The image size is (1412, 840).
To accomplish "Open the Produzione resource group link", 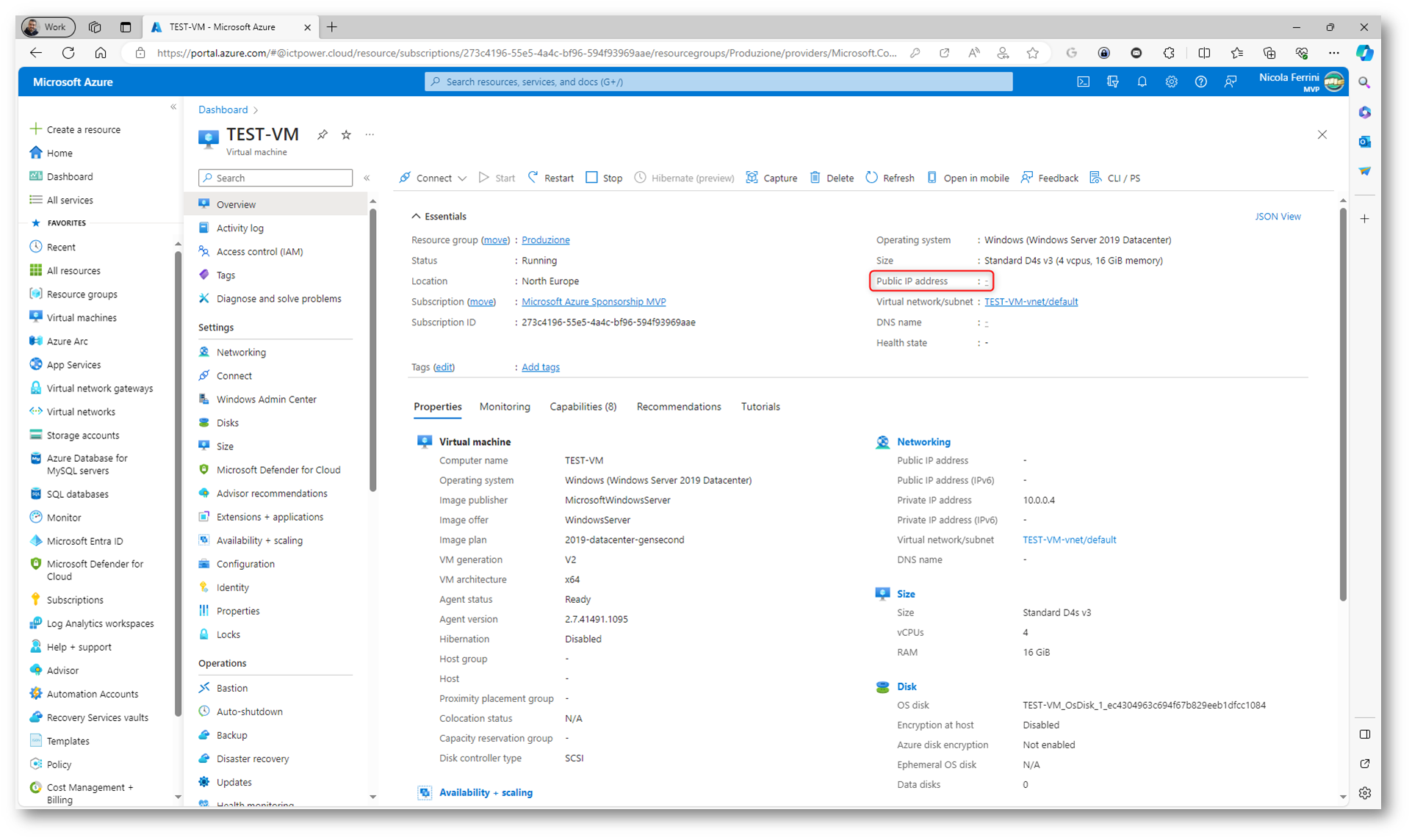I will coord(545,240).
